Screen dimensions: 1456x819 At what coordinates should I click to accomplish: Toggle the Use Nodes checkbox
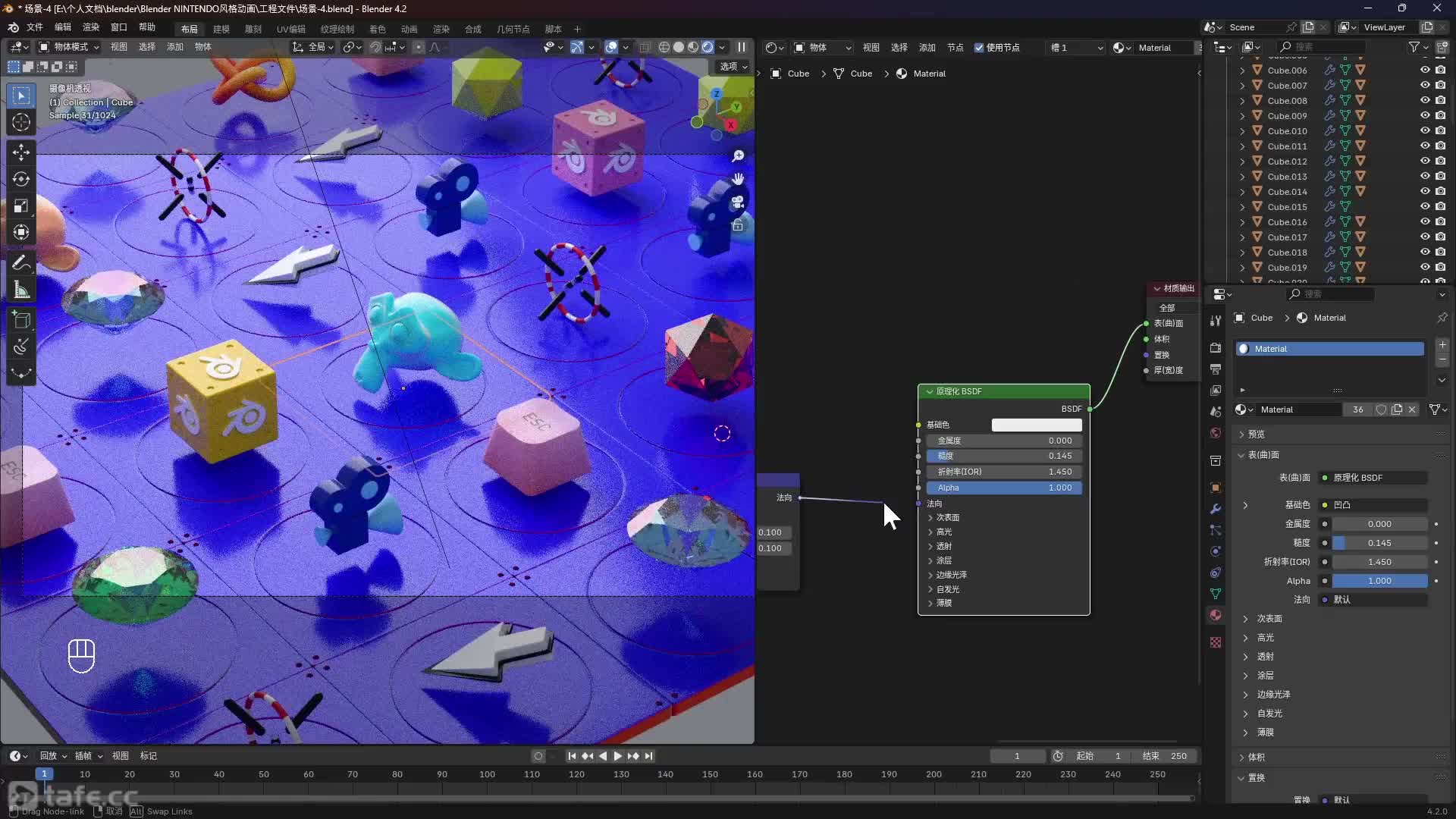tap(979, 48)
